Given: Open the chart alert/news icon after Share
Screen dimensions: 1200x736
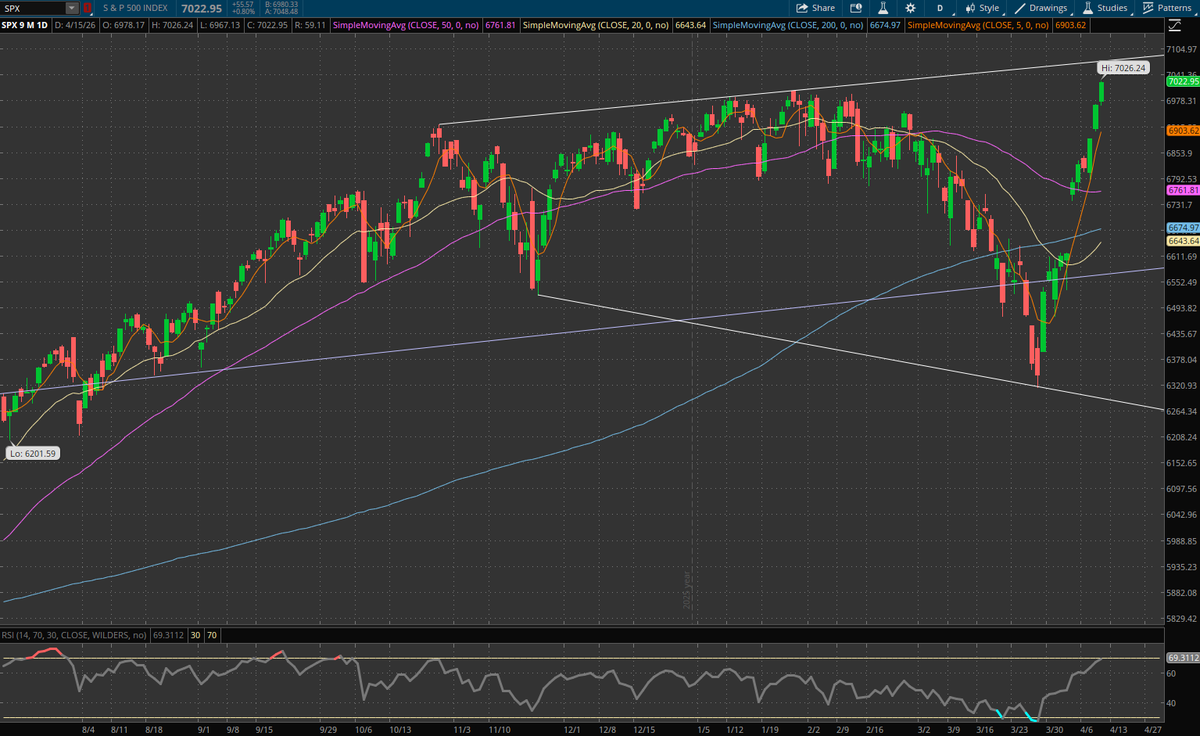Looking at the screenshot, I should tap(855, 7).
